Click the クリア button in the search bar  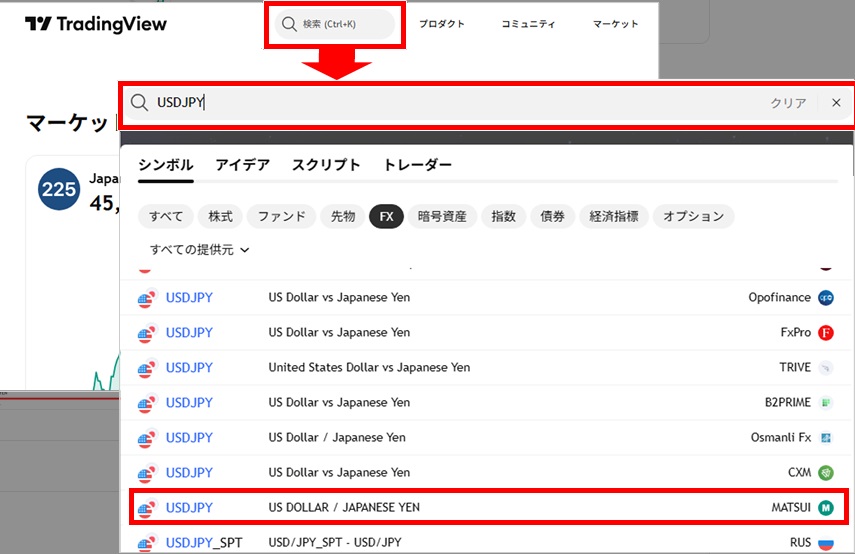point(788,103)
